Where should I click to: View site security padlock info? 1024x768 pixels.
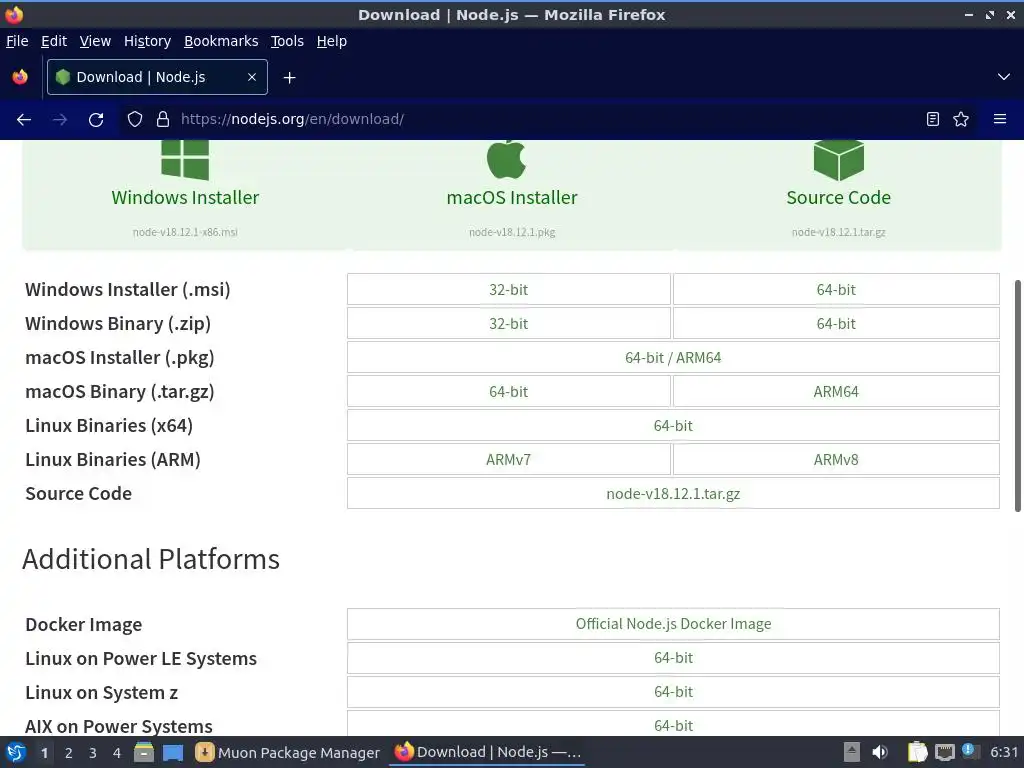(x=163, y=120)
